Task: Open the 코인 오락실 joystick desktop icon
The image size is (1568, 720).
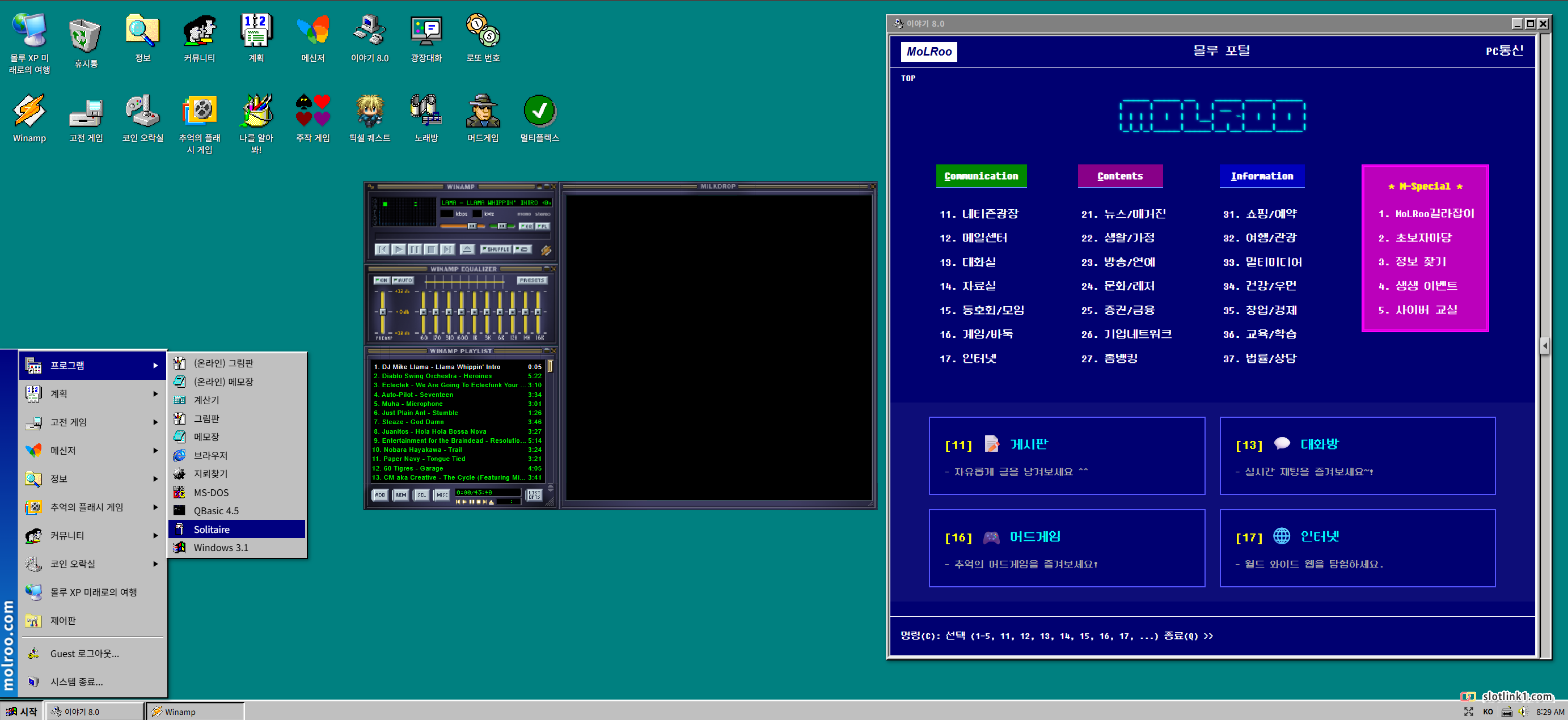Action: click(x=142, y=118)
